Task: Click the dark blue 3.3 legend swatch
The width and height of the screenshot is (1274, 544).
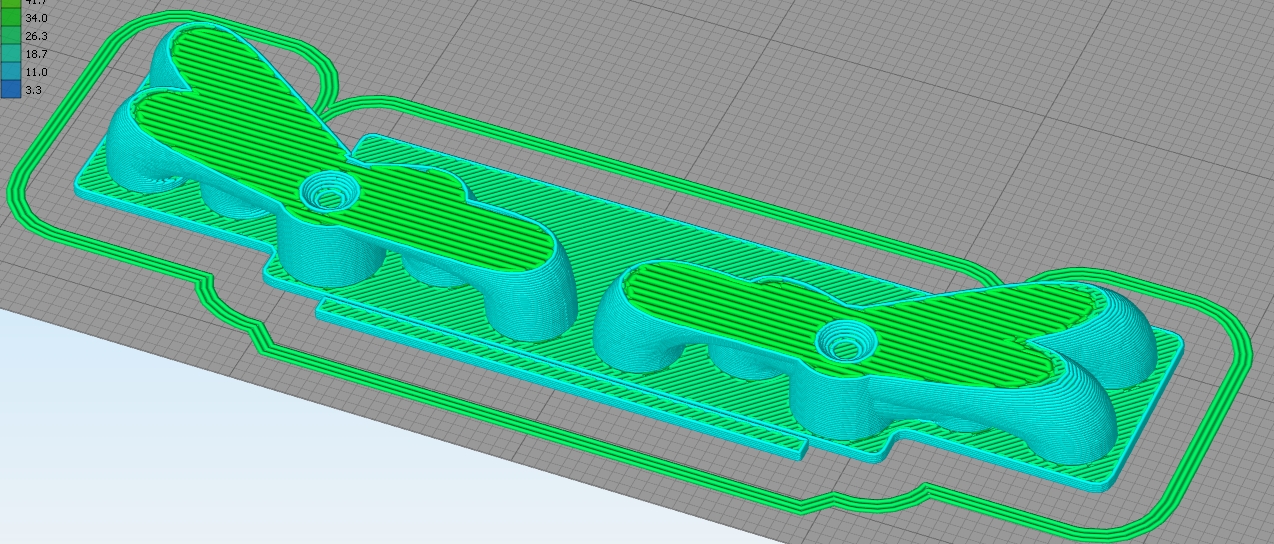Action: coord(12,90)
